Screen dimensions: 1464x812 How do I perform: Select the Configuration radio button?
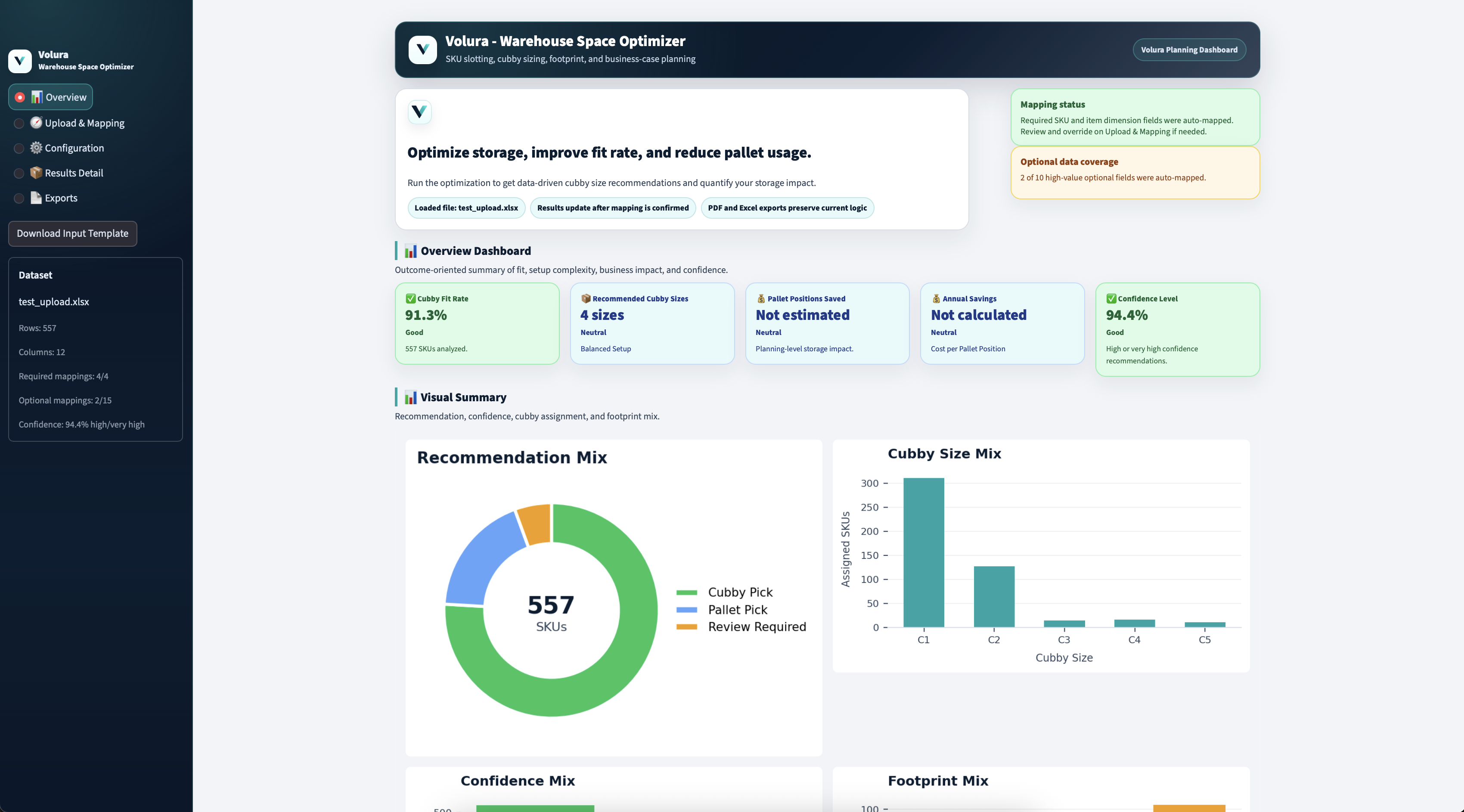(19, 148)
